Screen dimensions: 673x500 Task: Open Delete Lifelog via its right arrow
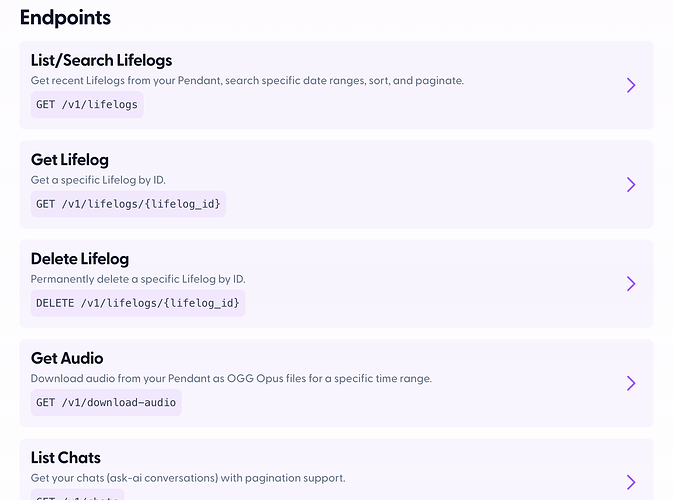tap(631, 284)
